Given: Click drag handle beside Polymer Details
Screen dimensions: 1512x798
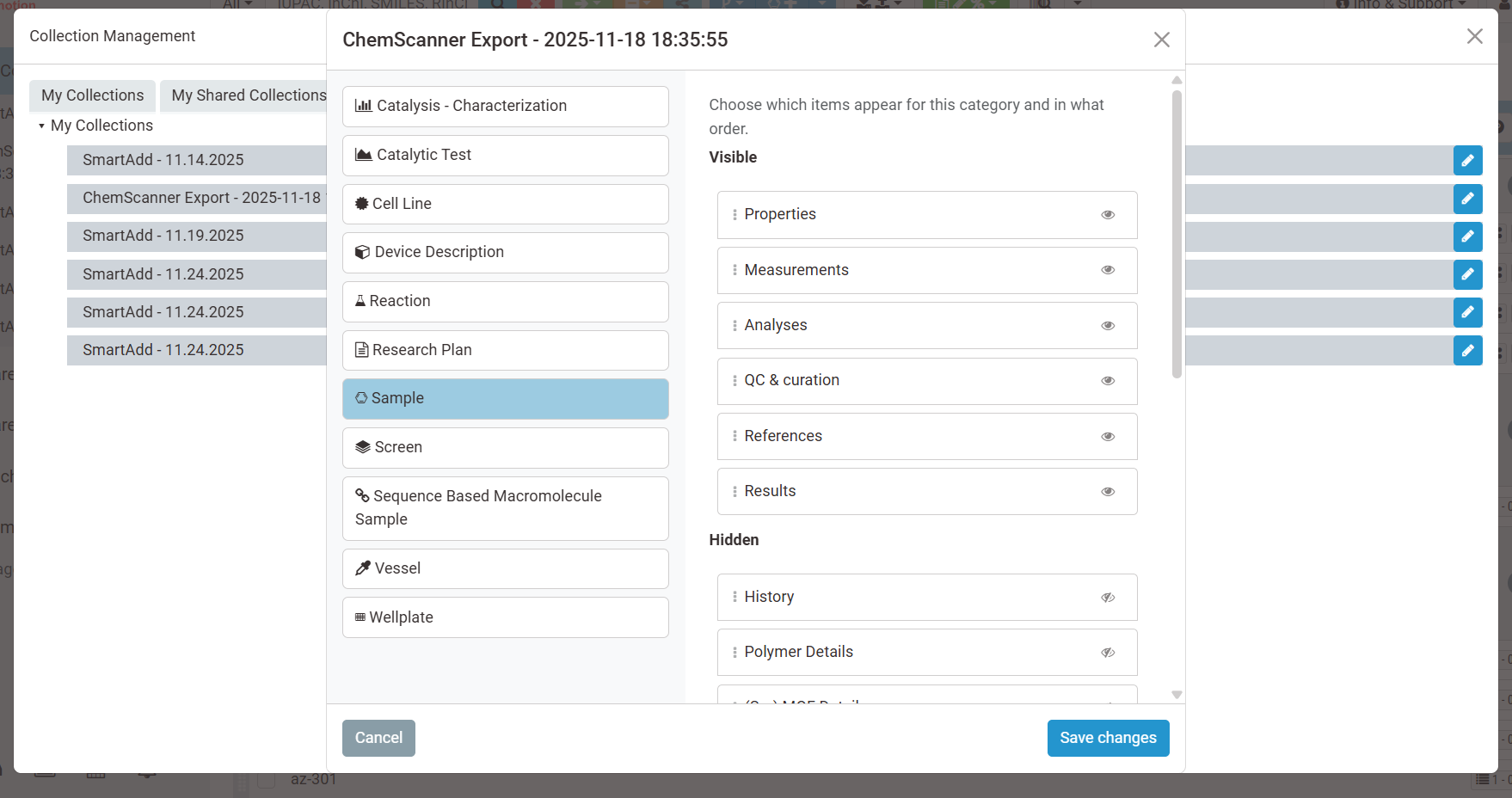Looking at the screenshot, I should pos(734,653).
